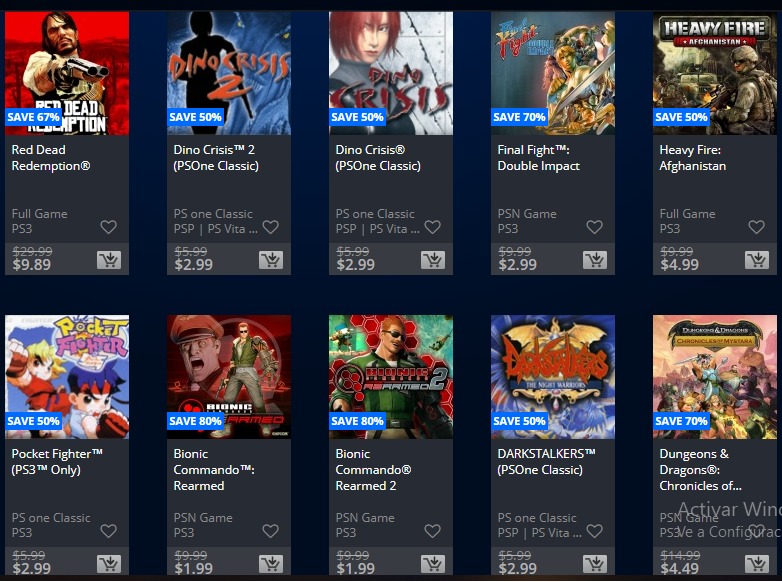Image resolution: width=782 pixels, height=582 pixels.
Task: Toggle wishlist heart for Dino Crisis (PSOne Classic)
Action: [432, 227]
